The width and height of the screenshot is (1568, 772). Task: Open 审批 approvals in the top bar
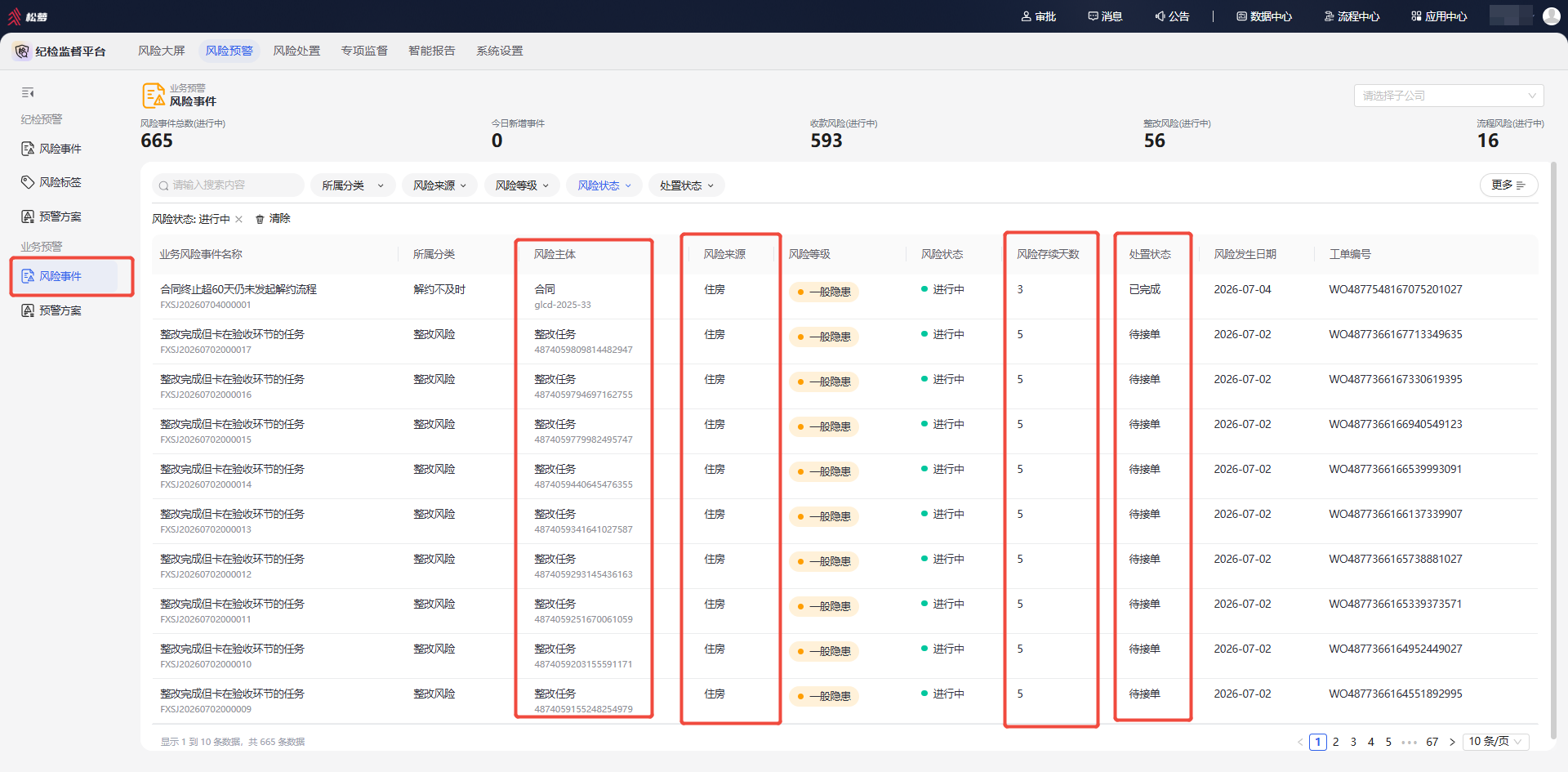[x=1039, y=16]
